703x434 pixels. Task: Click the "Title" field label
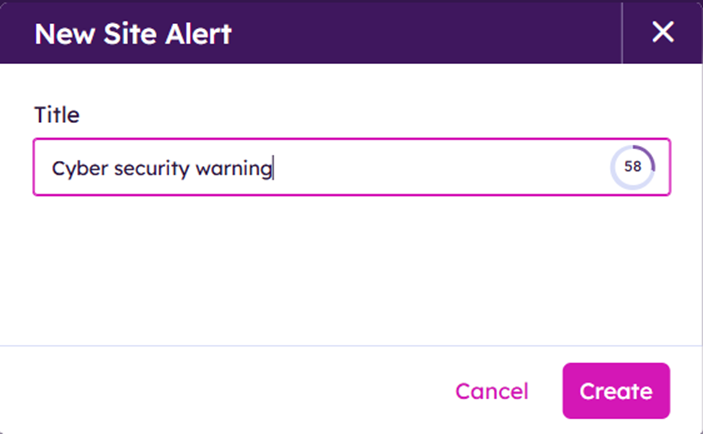(57, 115)
